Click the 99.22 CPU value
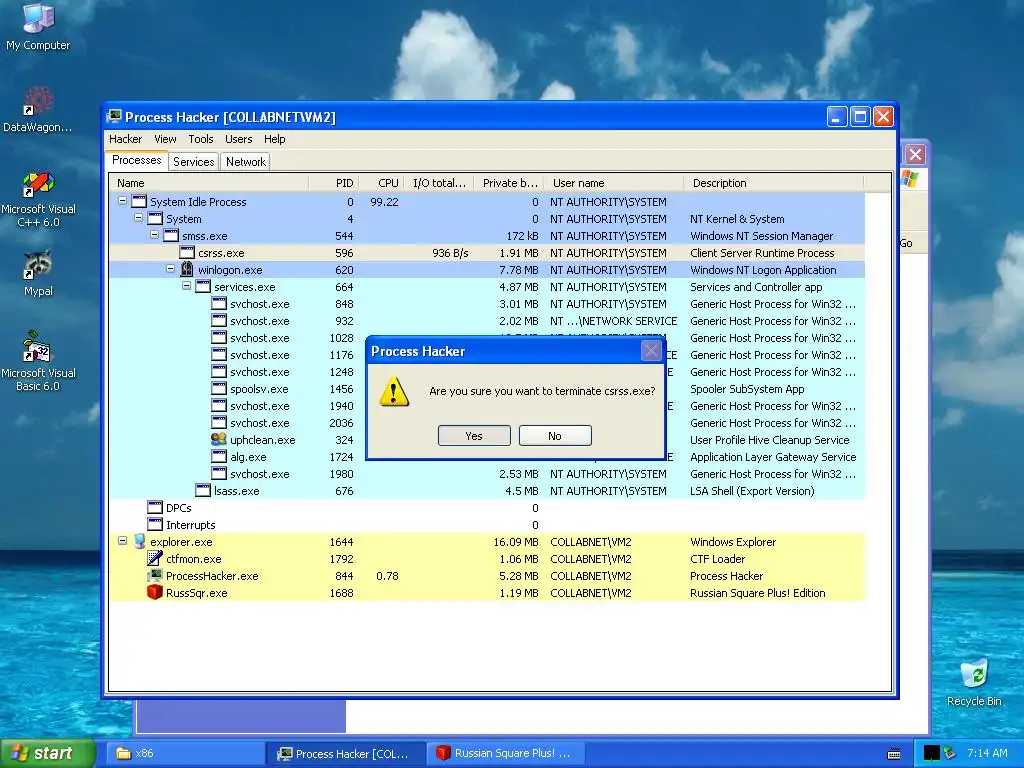This screenshot has height=768, width=1024. click(384, 202)
